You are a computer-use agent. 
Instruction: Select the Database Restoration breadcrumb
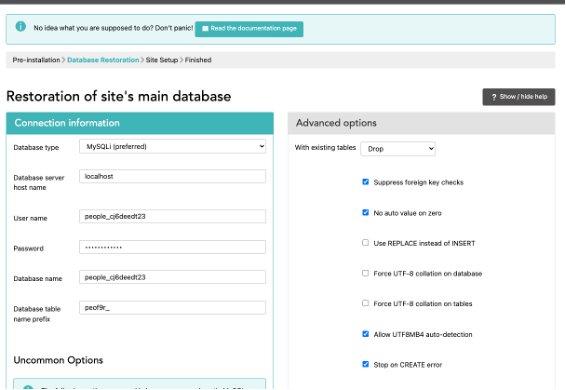coord(103,60)
